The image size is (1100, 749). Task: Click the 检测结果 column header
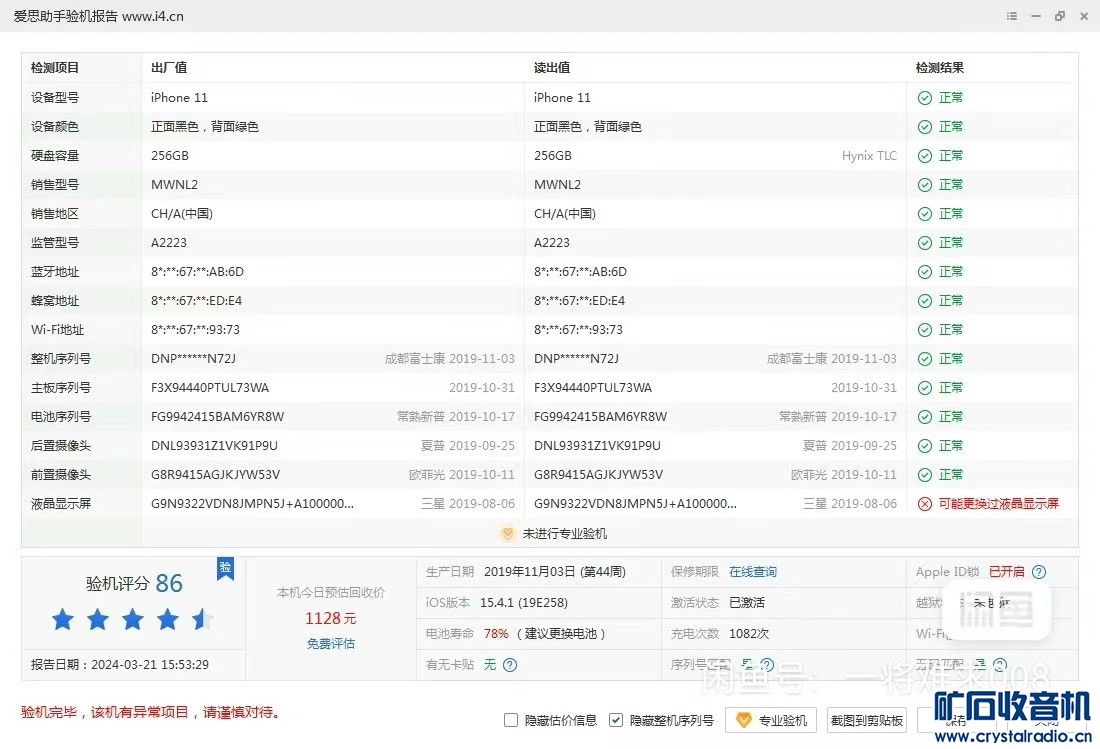click(940, 68)
